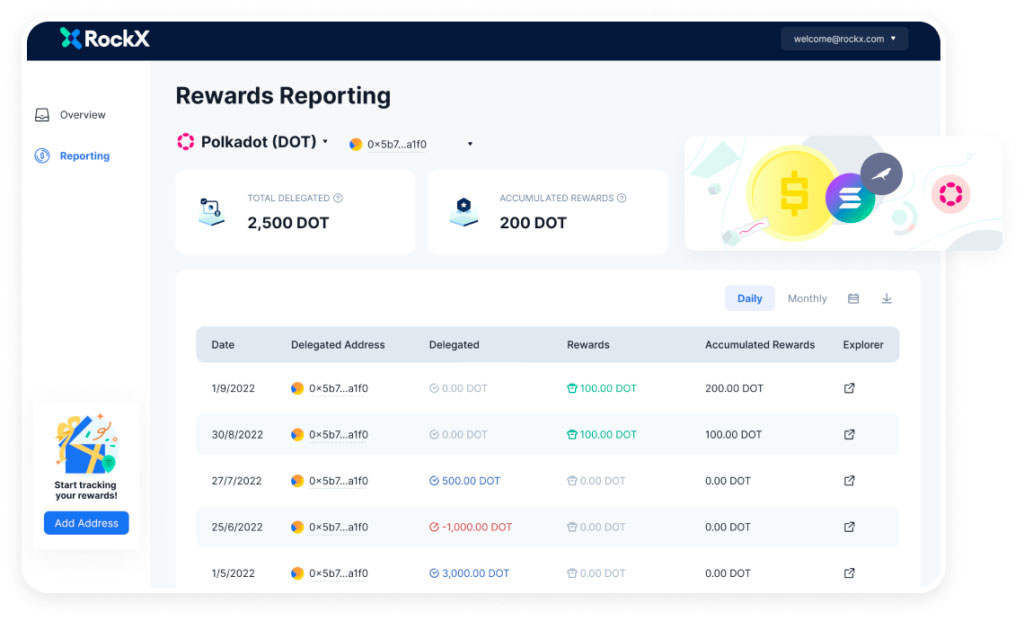Open the welcome@rockx.com account dropdown
This screenshot has height=621, width=1024.
(844, 39)
